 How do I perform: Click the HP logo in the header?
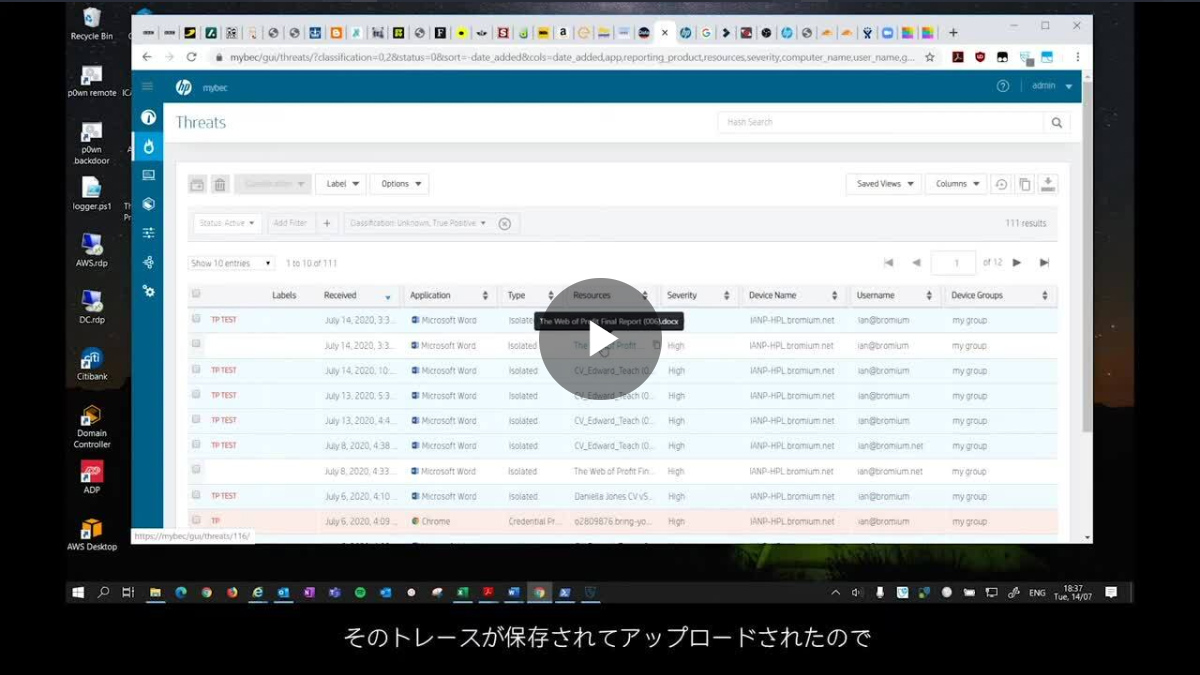click(x=184, y=87)
